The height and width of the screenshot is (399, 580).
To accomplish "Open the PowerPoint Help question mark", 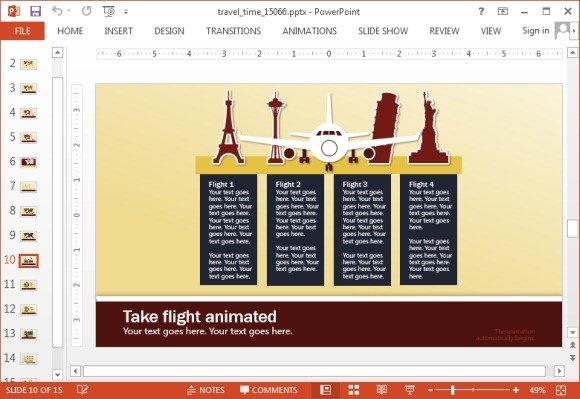I will click(x=481, y=11).
